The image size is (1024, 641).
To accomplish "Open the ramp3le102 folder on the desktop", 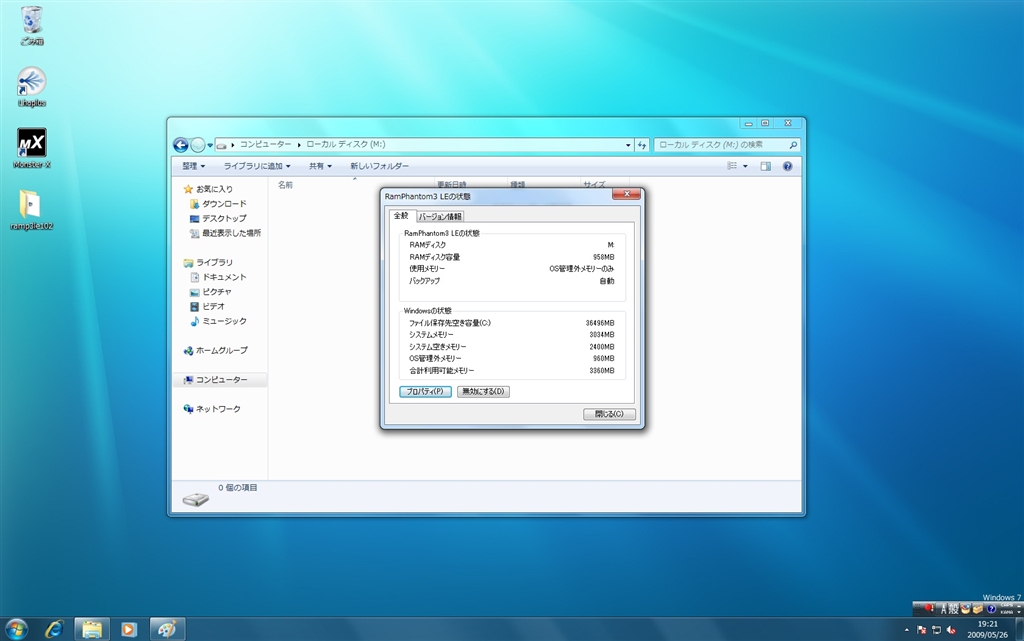I will pos(32,207).
